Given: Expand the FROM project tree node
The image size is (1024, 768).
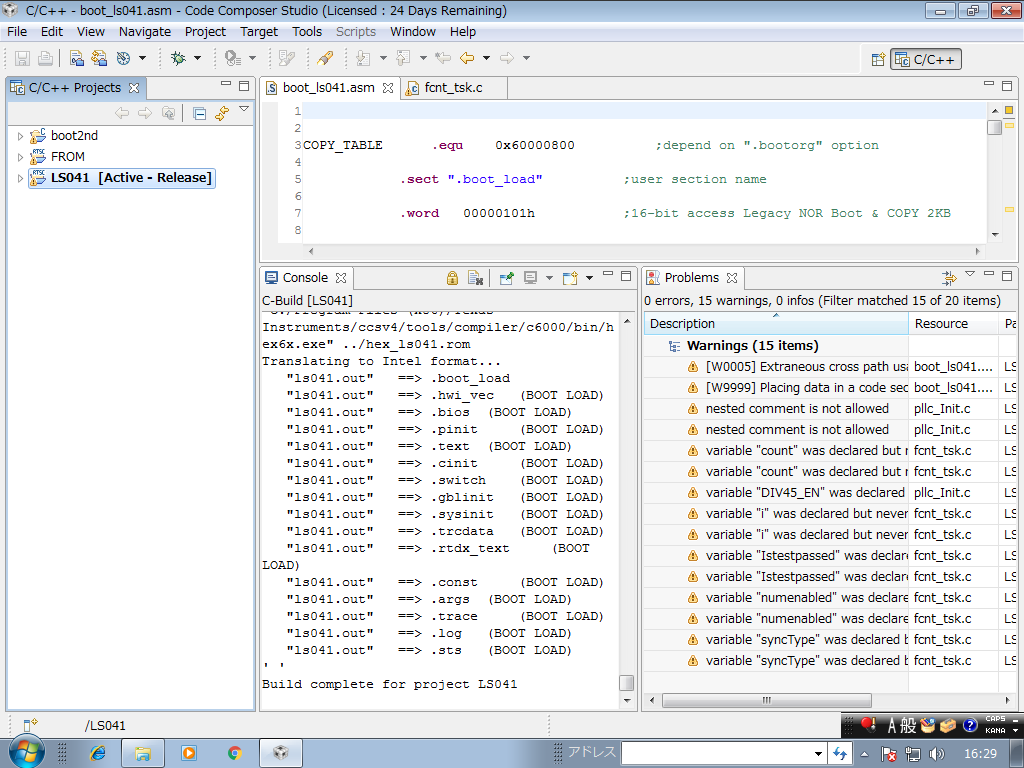Looking at the screenshot, I should (x=20, y=157).
